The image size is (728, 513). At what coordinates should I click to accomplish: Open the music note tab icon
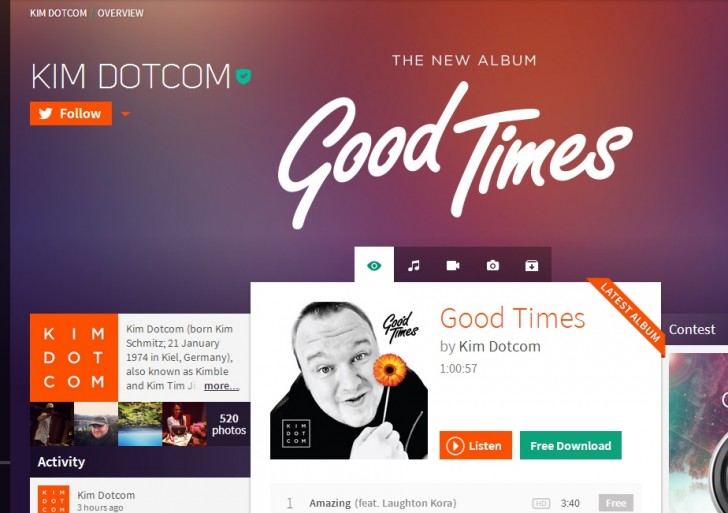coord(413,266)
